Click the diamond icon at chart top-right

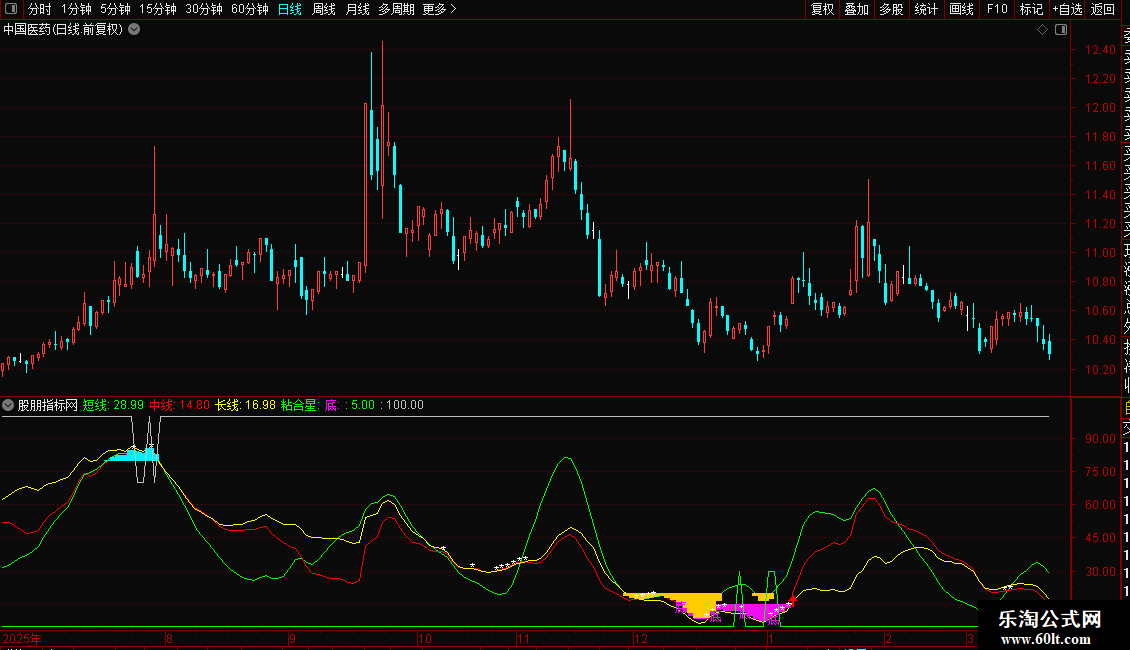(1042, 29)
